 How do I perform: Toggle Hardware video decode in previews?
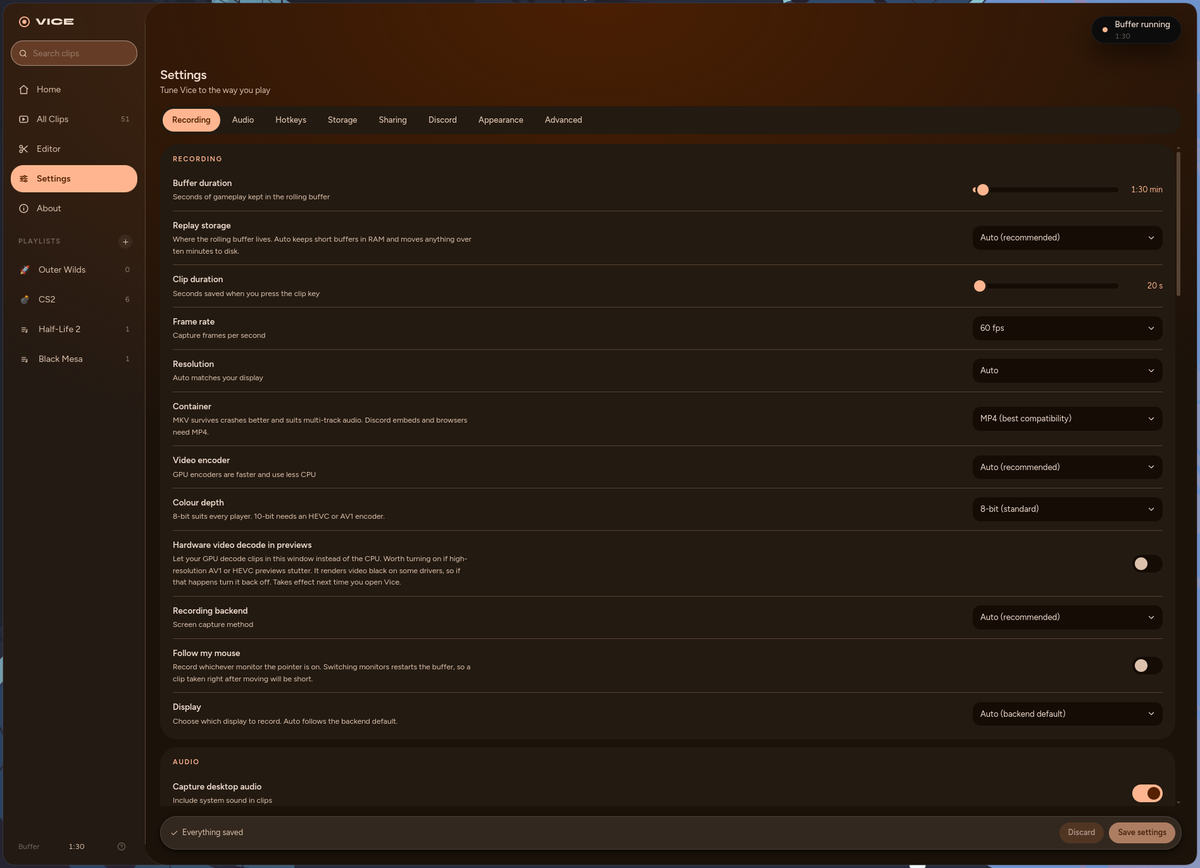click(1147, 564)
